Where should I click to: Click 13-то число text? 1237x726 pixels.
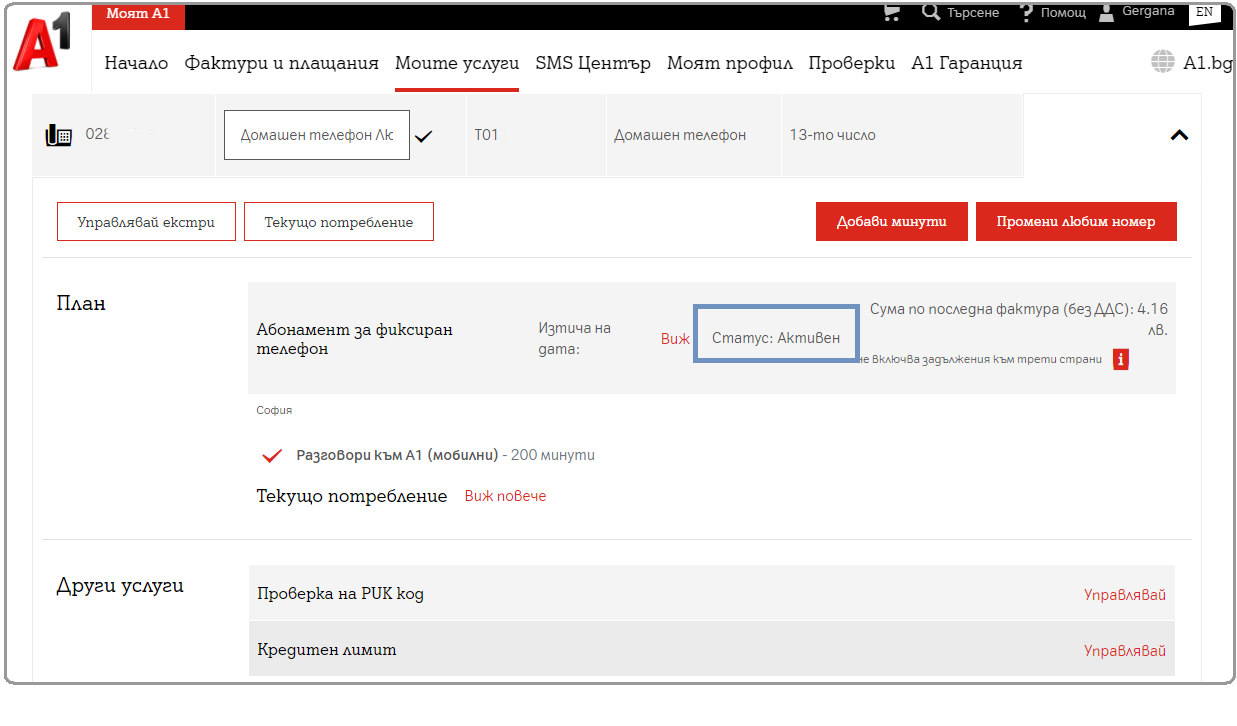pos(832,135)
